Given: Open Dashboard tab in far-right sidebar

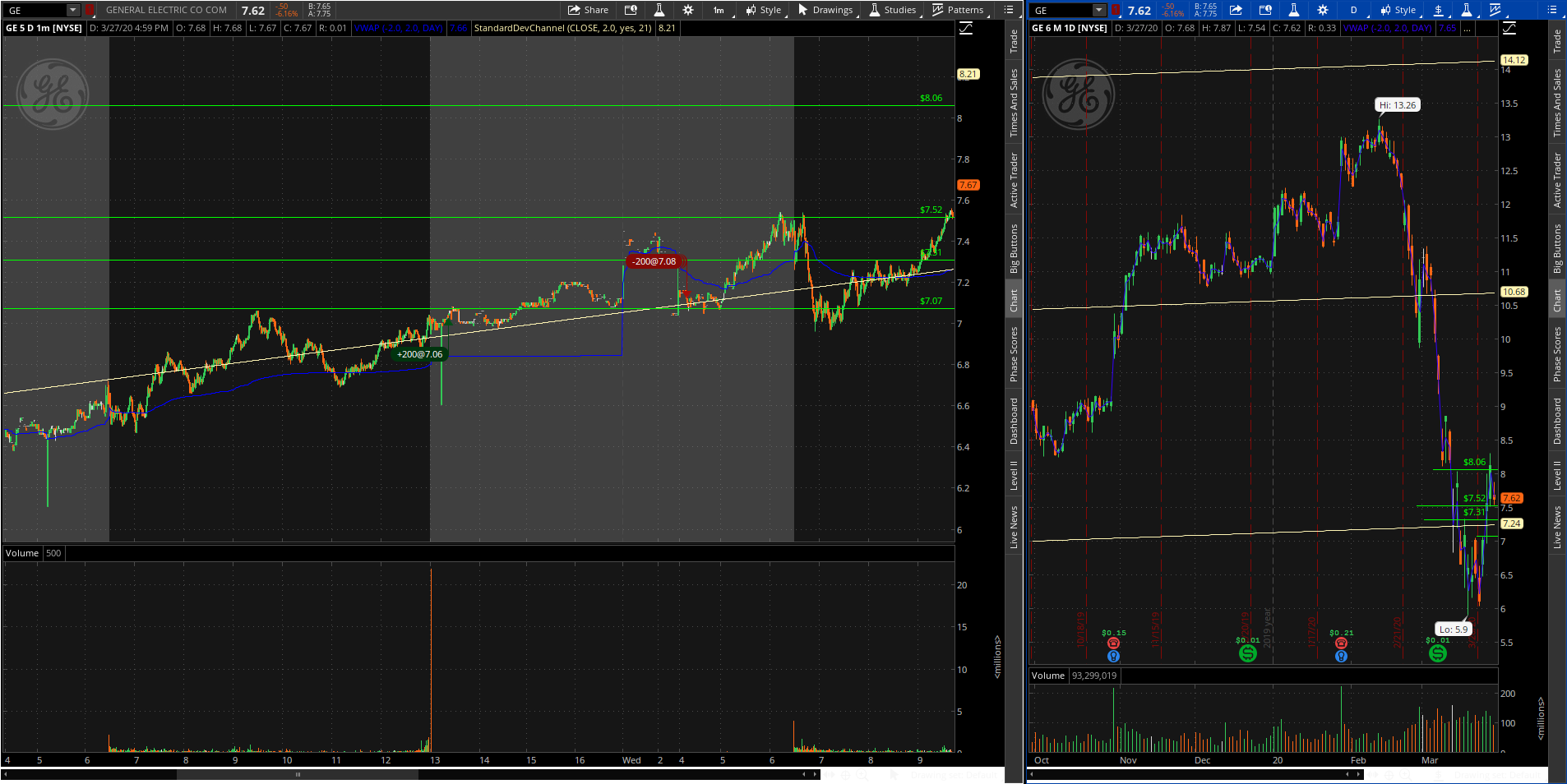Looking at the screenshot, I should click(1557, 421).
